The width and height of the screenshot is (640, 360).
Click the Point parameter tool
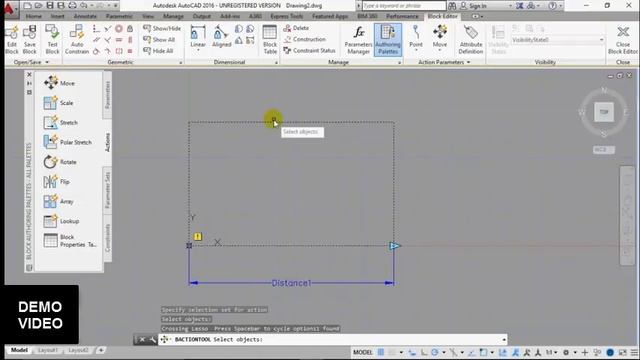[416, 38]
